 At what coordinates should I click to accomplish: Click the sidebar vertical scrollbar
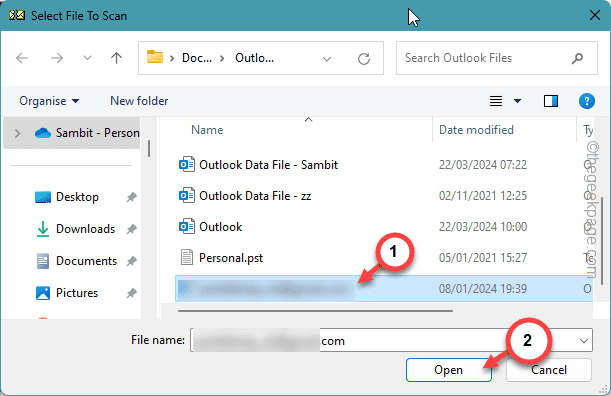point(149,148)
